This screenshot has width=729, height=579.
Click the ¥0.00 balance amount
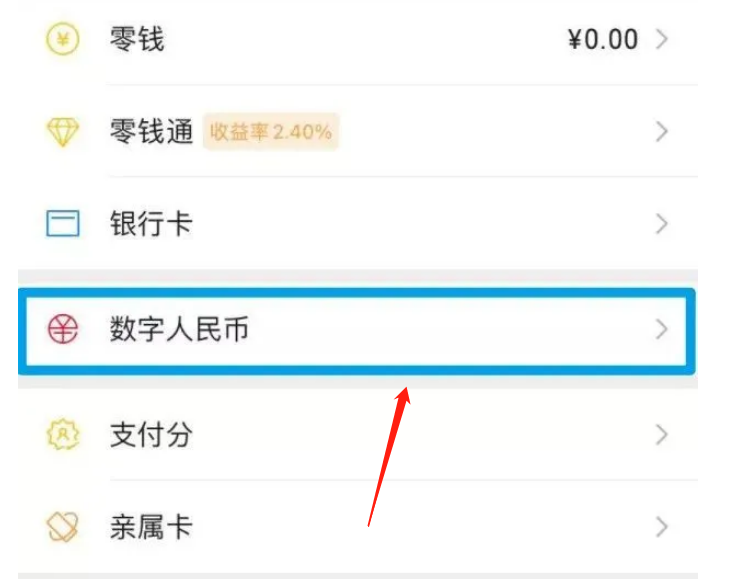[x=602, y=40]
